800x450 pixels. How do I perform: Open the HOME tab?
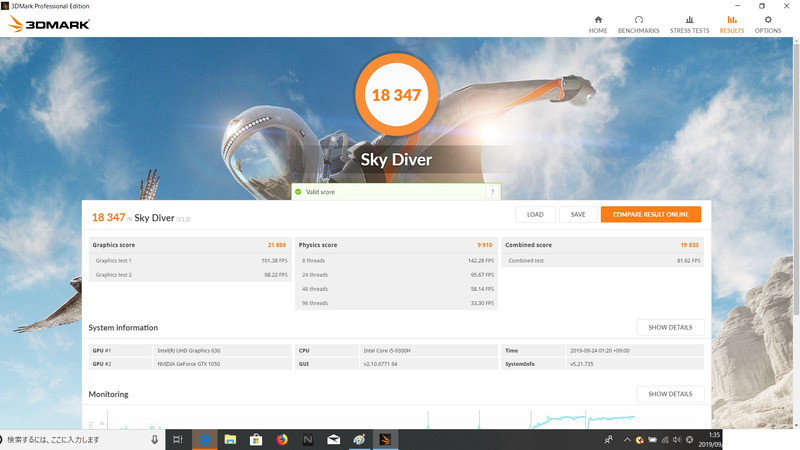tap(598, 24)
